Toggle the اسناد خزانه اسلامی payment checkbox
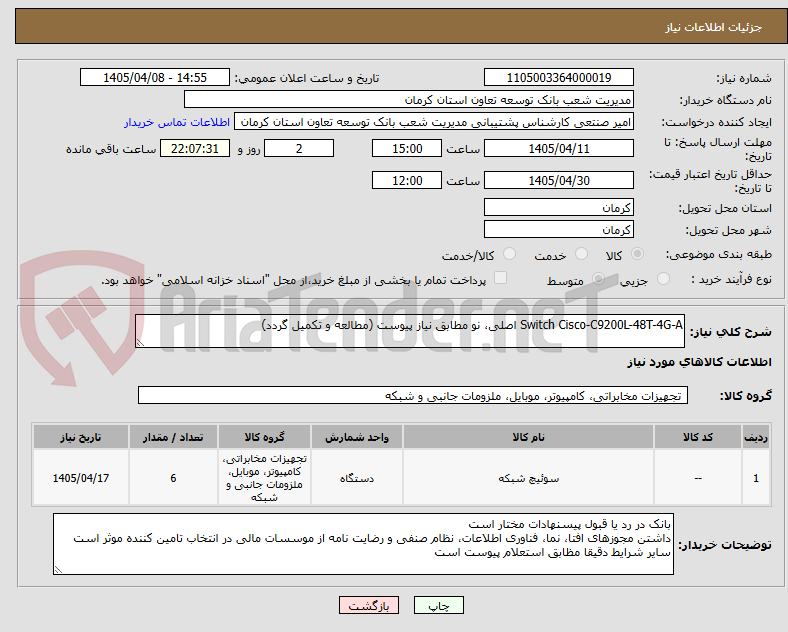This screenshot has width=788, height=632. click(500, 278)
